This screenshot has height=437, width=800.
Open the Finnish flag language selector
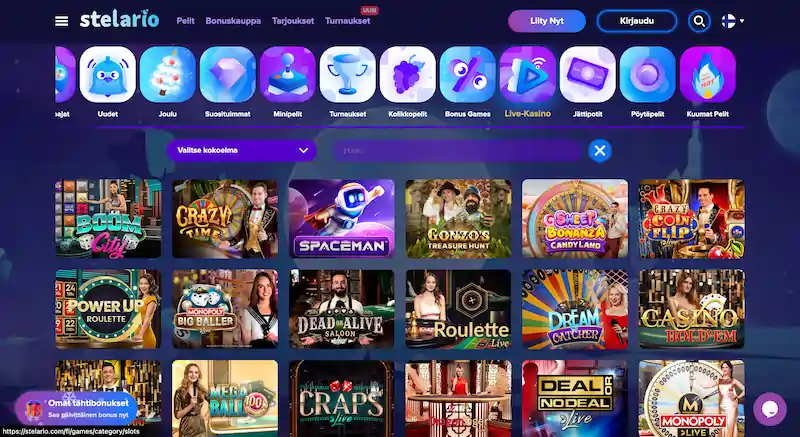tap(733, 21)
